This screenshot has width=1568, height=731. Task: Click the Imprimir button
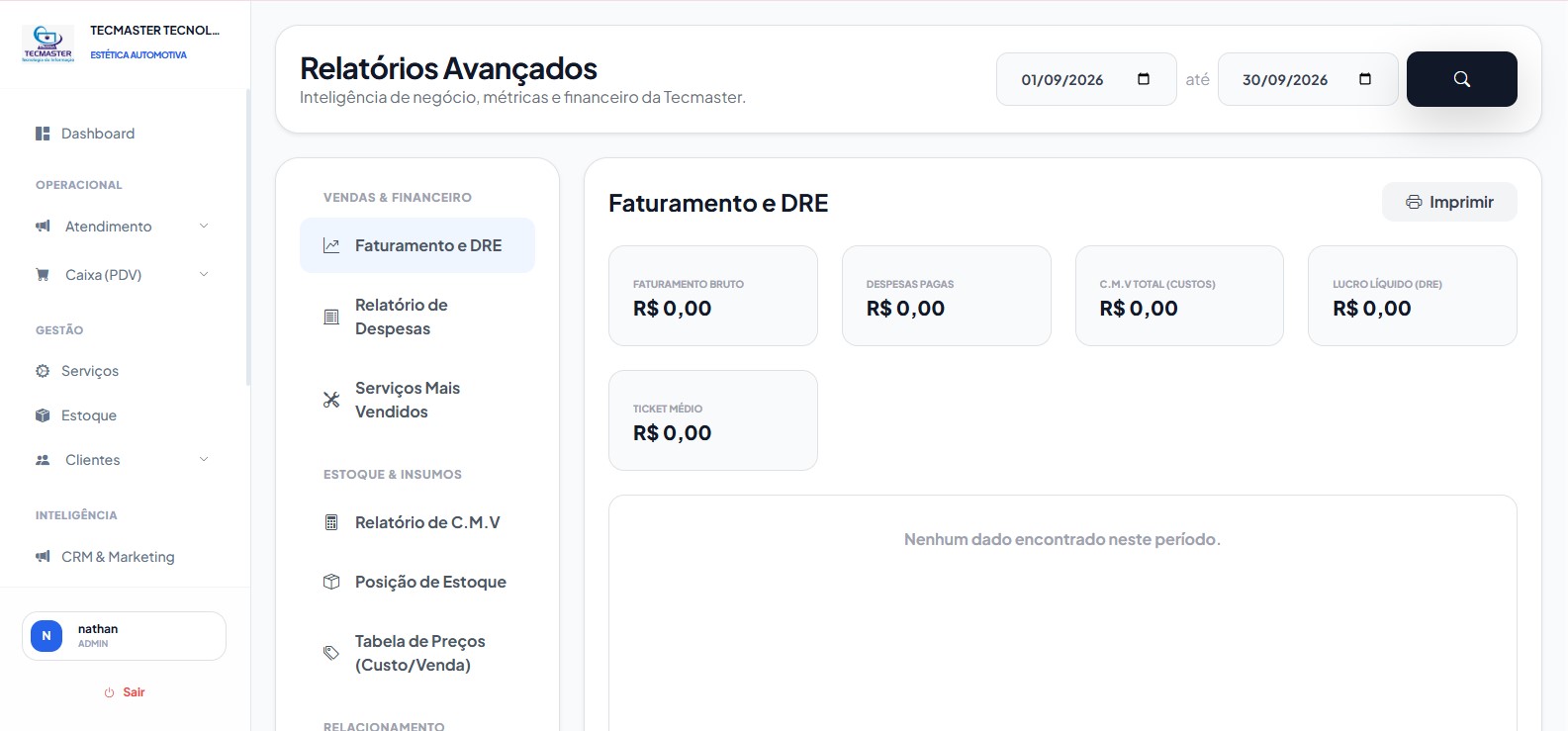point(1449,202)
